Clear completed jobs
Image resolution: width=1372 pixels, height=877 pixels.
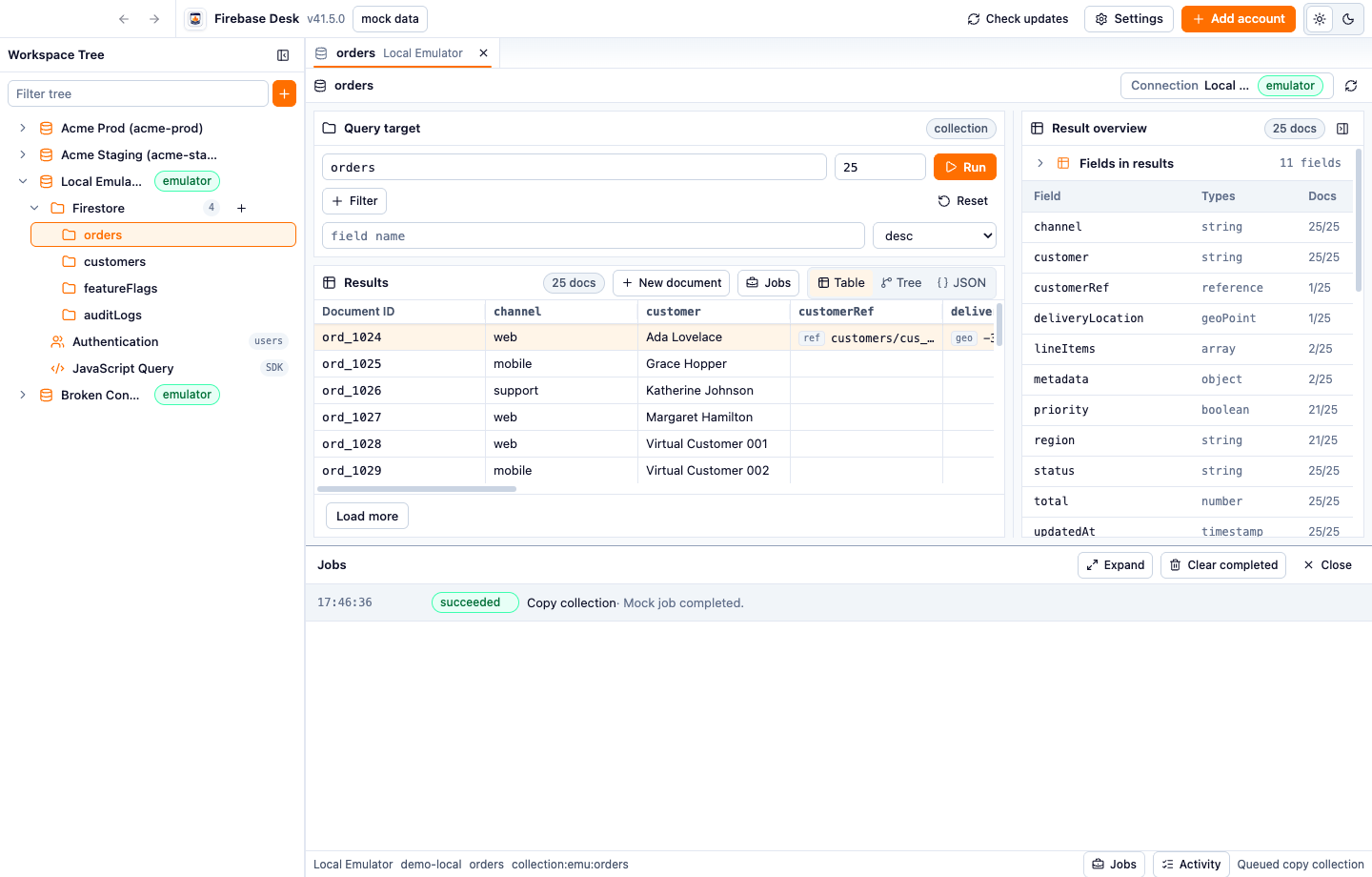pyautogui.click(x=1223, y=565)
